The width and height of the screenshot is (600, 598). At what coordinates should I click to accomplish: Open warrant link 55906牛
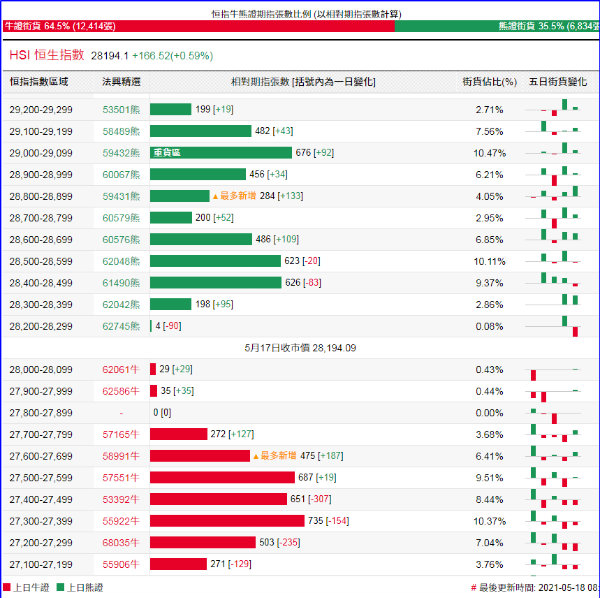[121, 564]
